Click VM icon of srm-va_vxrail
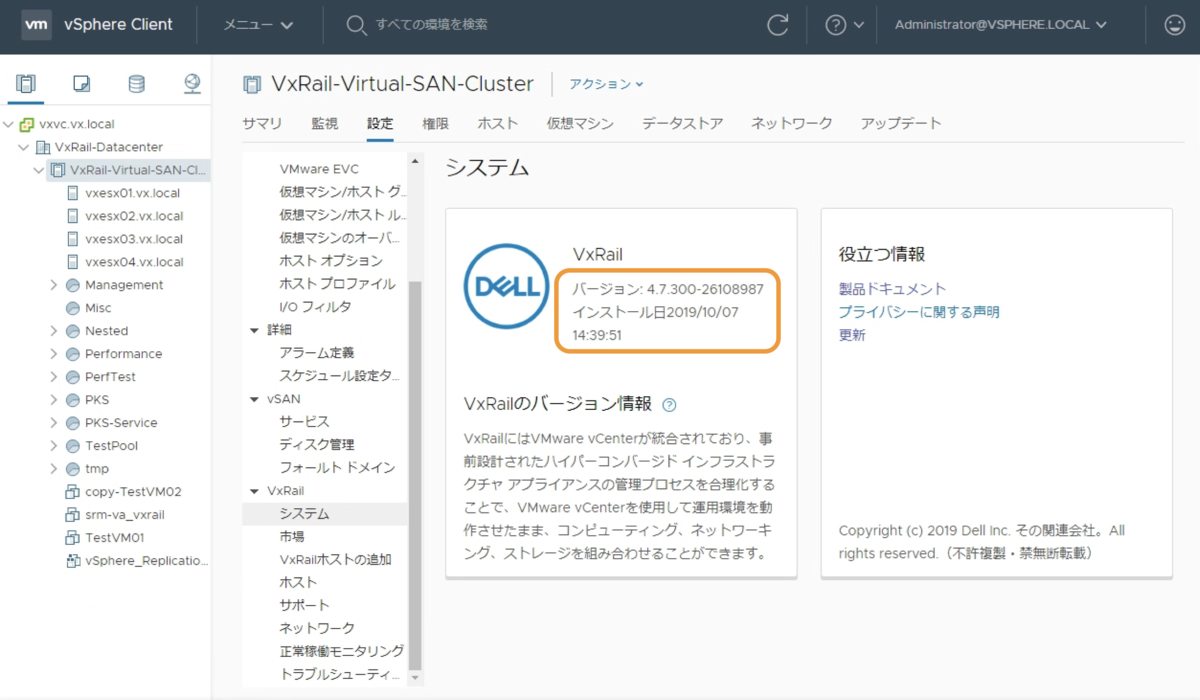 (73, 515)
